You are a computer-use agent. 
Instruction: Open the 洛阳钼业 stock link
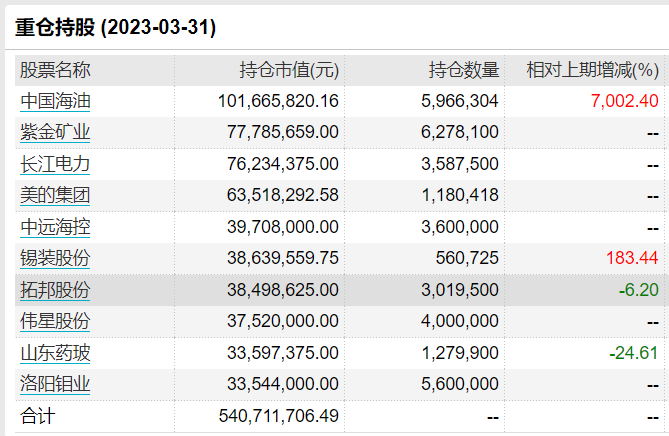pos(55,384)
